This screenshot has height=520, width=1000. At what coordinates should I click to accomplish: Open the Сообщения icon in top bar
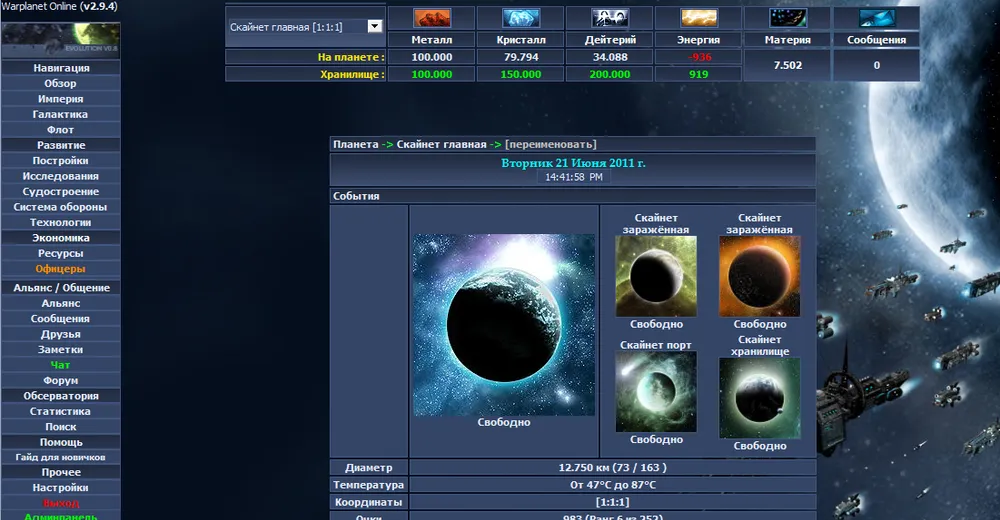point(876,18)
